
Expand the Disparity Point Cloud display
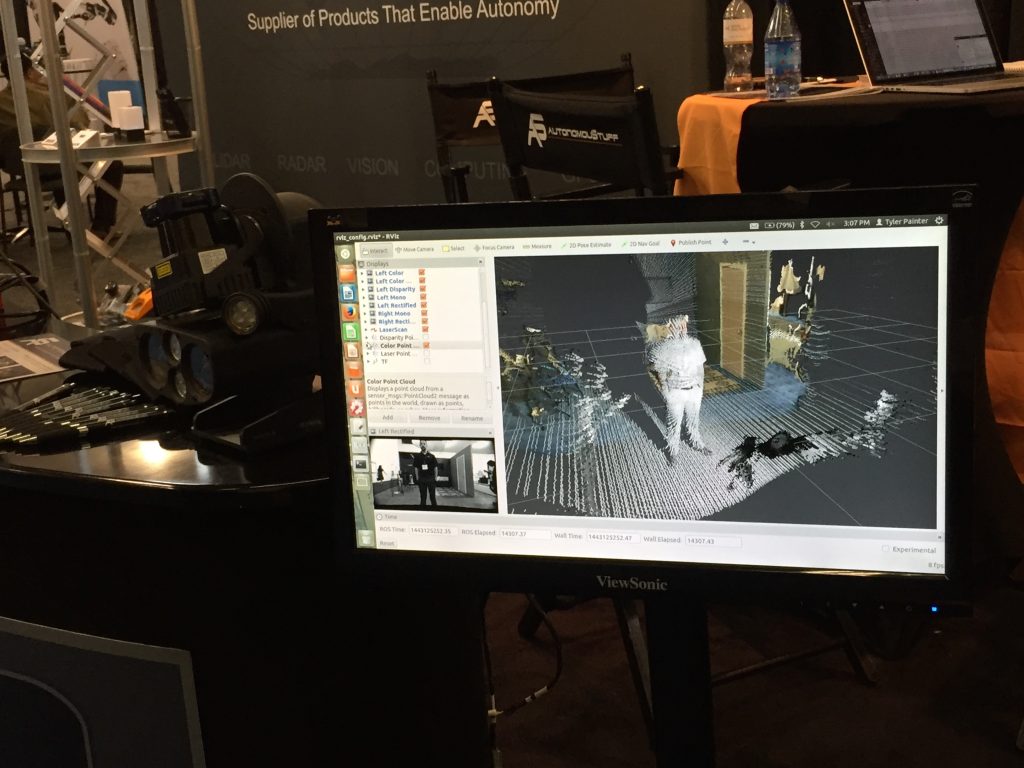coord(366,338)
